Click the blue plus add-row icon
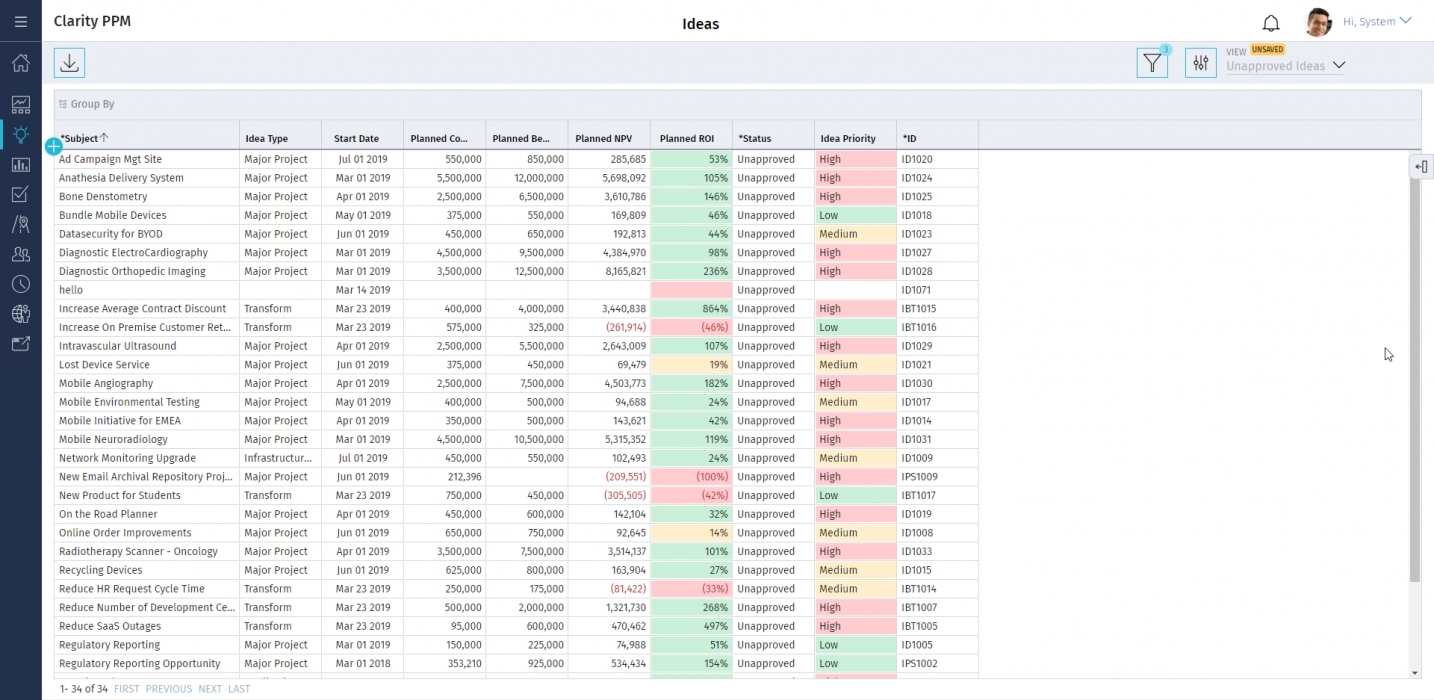The image size is (1434, 700). pos(54,146)
